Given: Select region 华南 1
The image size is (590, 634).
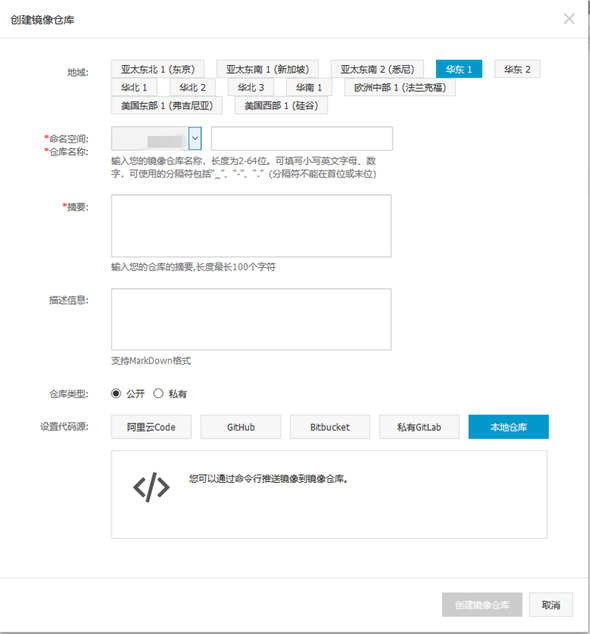Looking at the screenshot, I should coord(309,87).
